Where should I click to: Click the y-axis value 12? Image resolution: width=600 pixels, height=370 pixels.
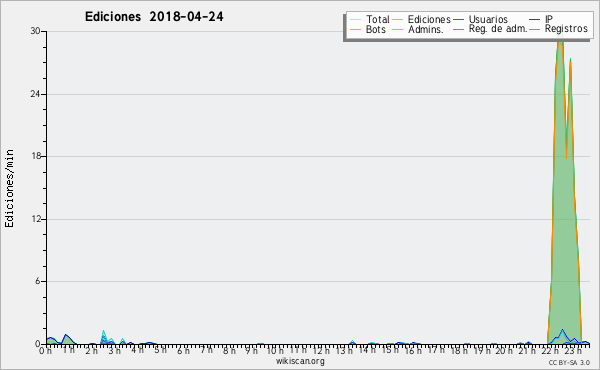[36, 219]
